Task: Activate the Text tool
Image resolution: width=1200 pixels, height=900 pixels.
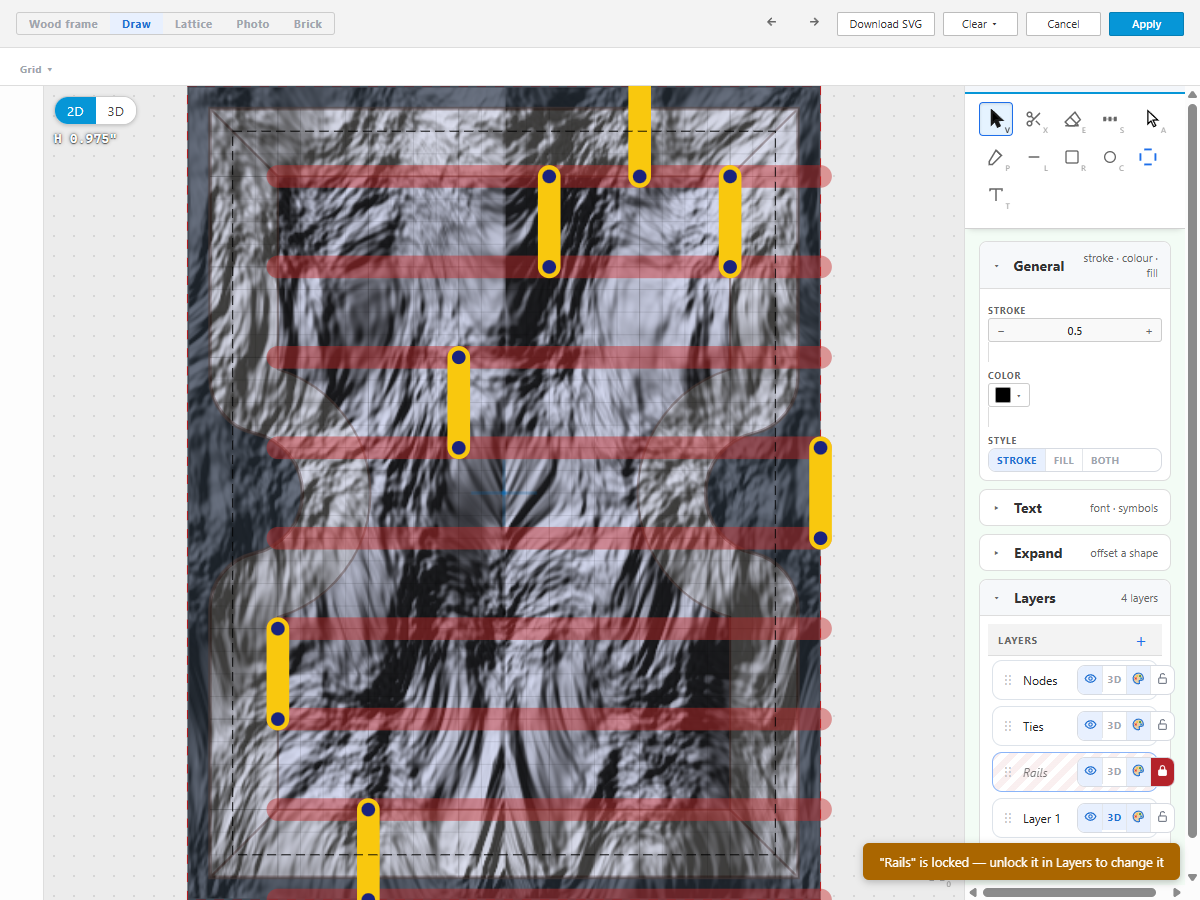Action: tap(996, 196)
